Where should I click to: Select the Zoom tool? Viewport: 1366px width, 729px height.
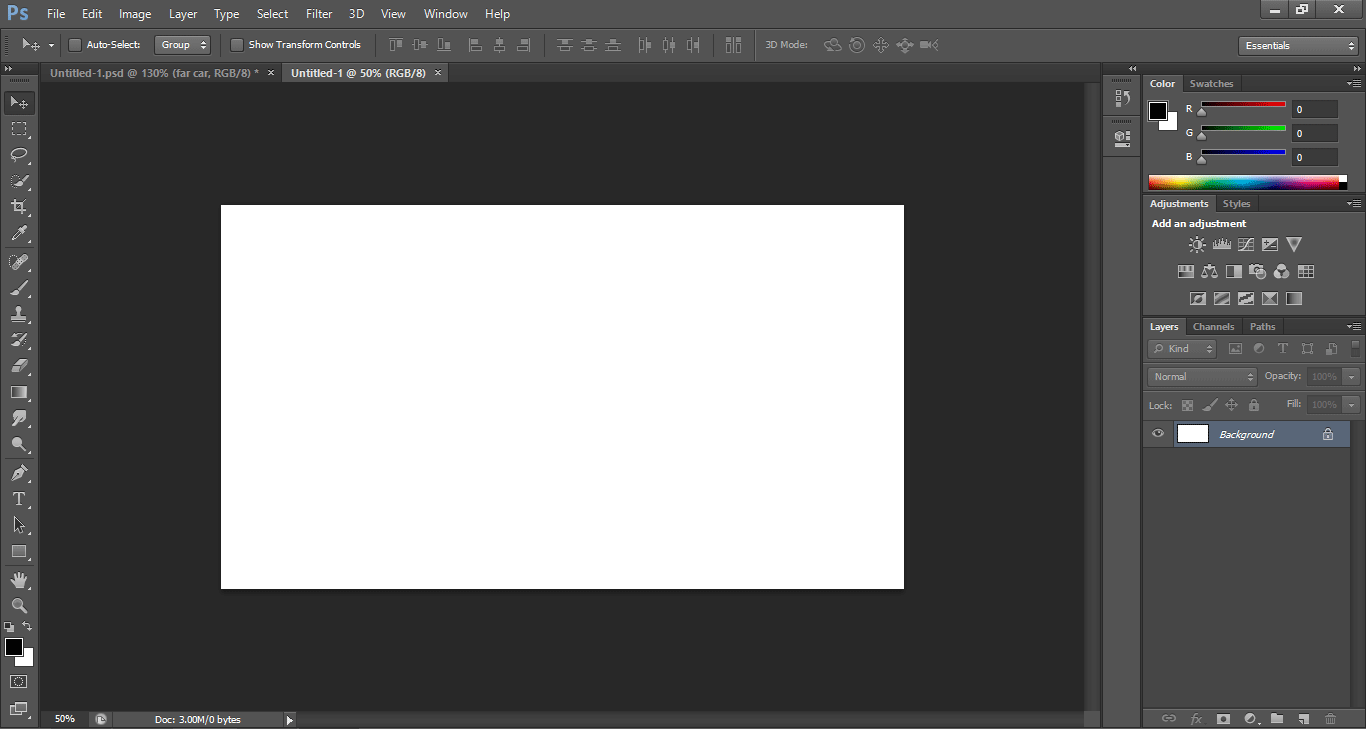coord(19,606)
